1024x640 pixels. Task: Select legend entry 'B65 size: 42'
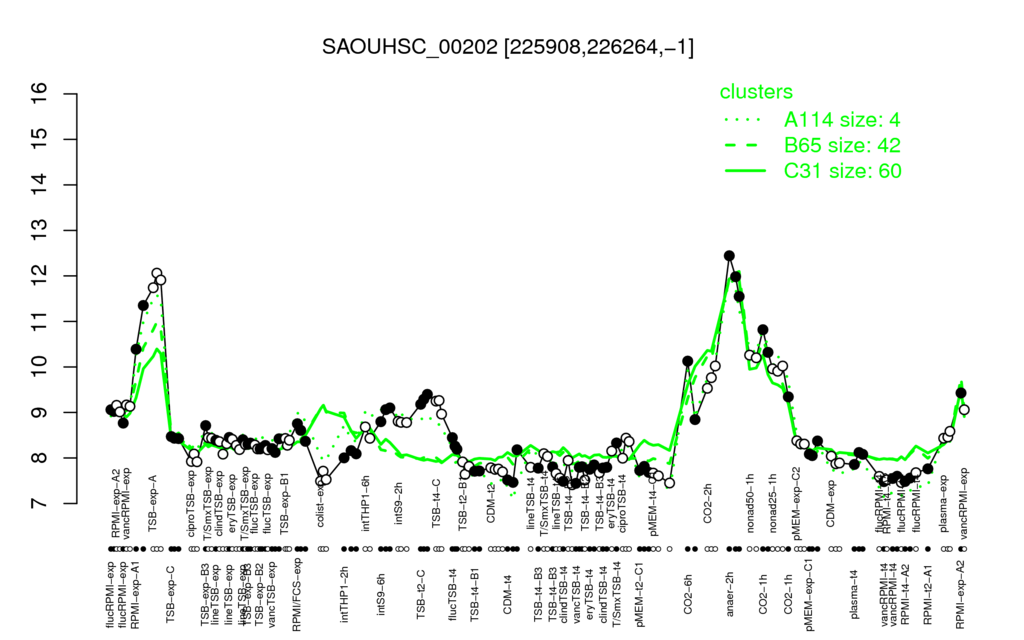(x=842, y=145)
